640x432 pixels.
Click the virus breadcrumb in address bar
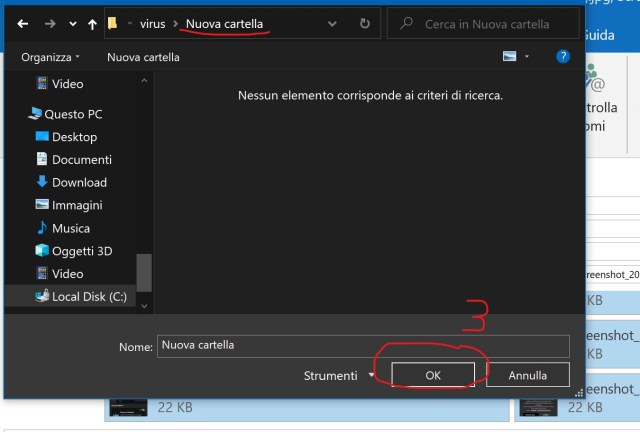(x=153, y=23)
